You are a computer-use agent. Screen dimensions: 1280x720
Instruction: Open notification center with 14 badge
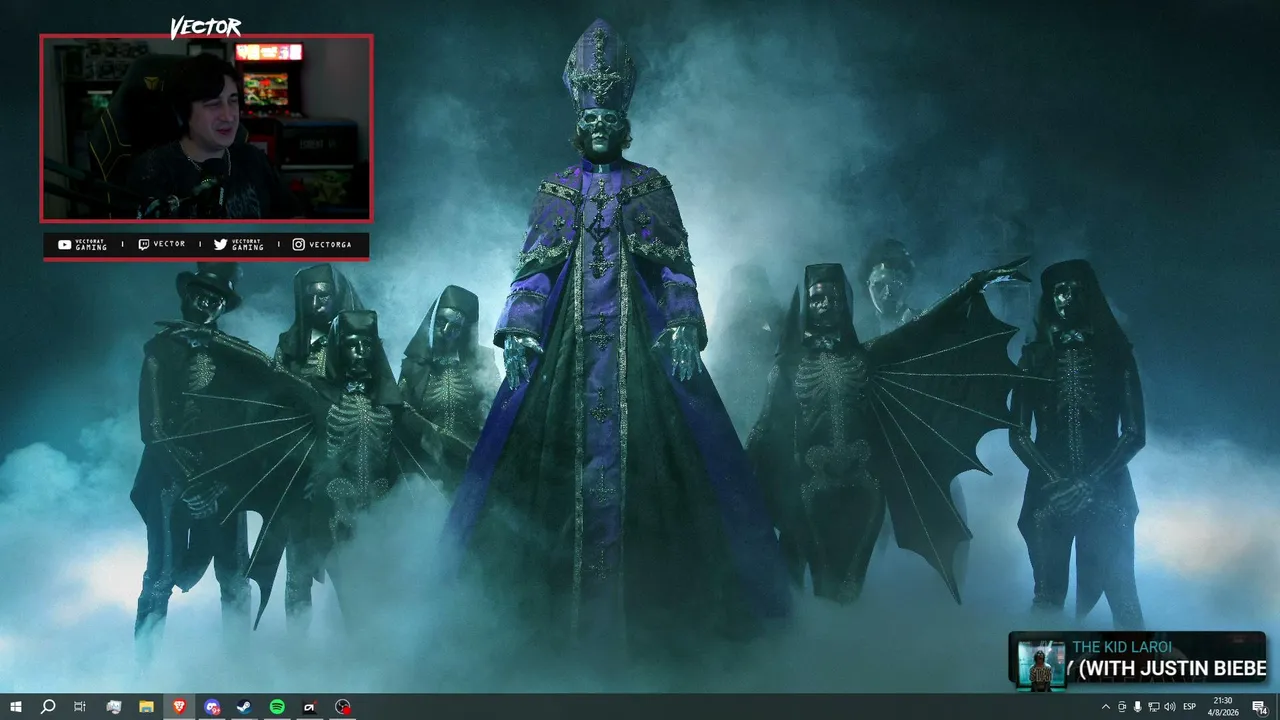(1260, 707)
